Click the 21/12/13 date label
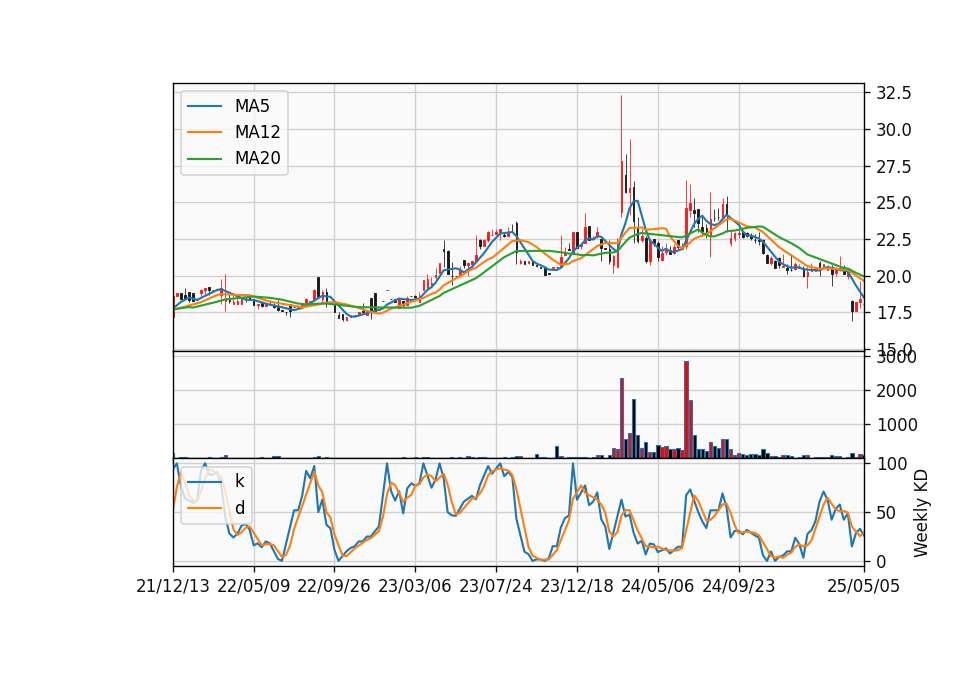Viewport: 960px width, 690px height. [x=173, y=586]
